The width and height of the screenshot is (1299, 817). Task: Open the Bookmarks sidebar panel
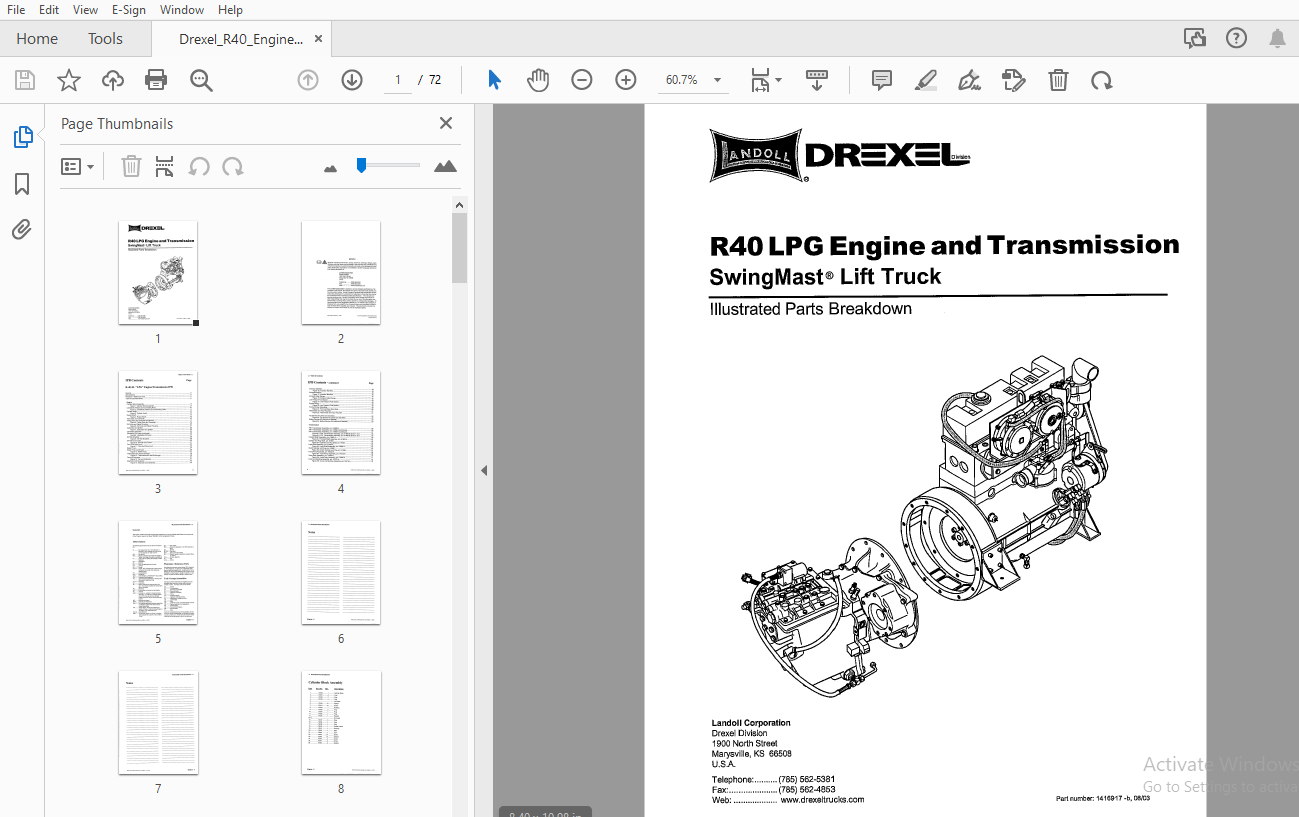pos(22,184)
